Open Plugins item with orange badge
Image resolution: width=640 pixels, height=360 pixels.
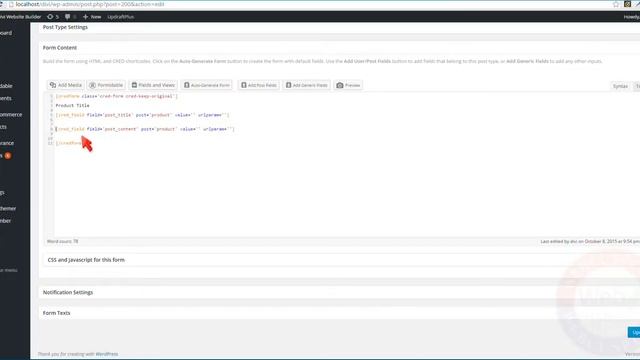tap(6, 156)
